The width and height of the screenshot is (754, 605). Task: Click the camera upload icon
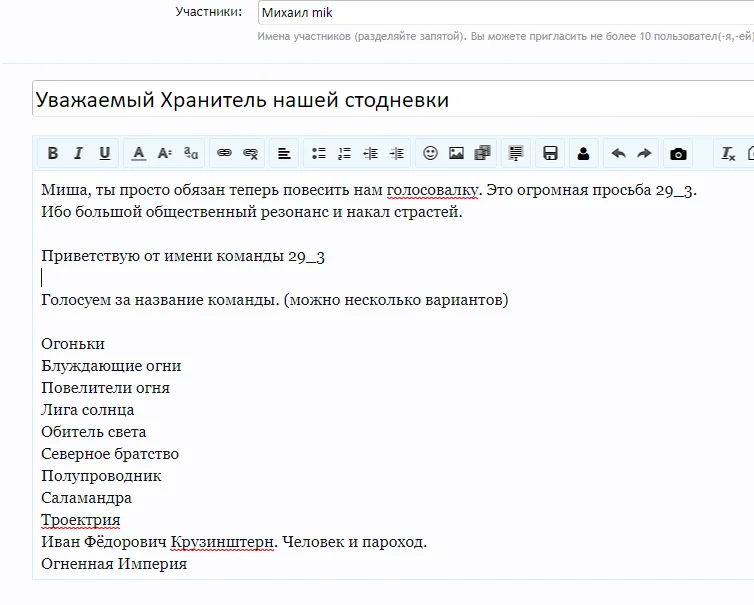click(678, 153)
